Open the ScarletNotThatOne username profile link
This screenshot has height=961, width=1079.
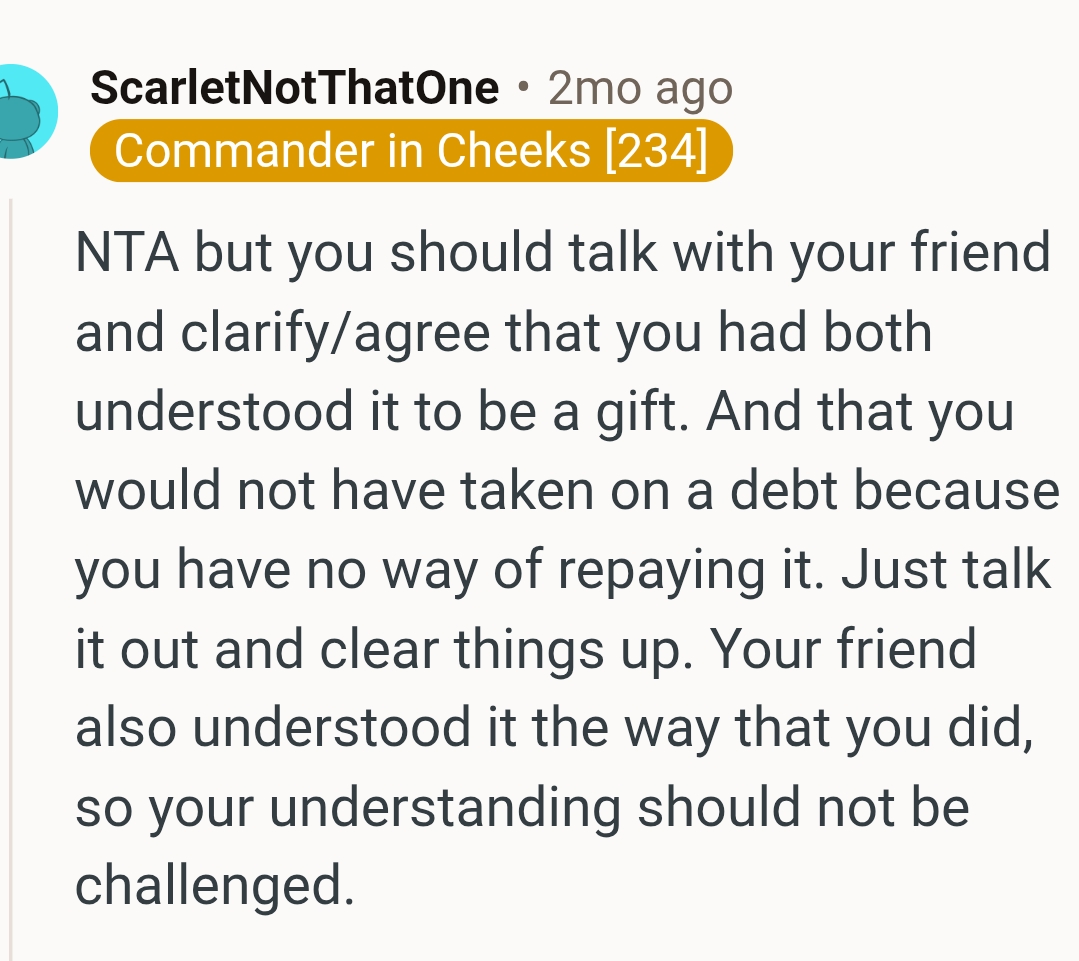click(294, 89)
